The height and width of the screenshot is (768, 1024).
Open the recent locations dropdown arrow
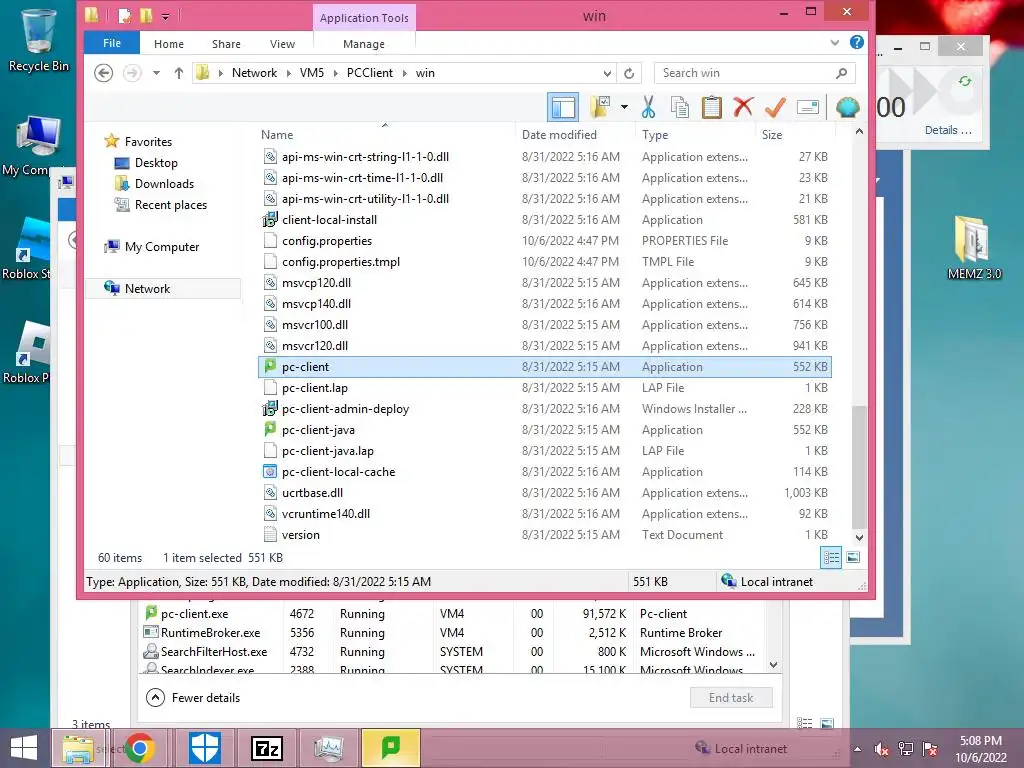pos(156,72)
